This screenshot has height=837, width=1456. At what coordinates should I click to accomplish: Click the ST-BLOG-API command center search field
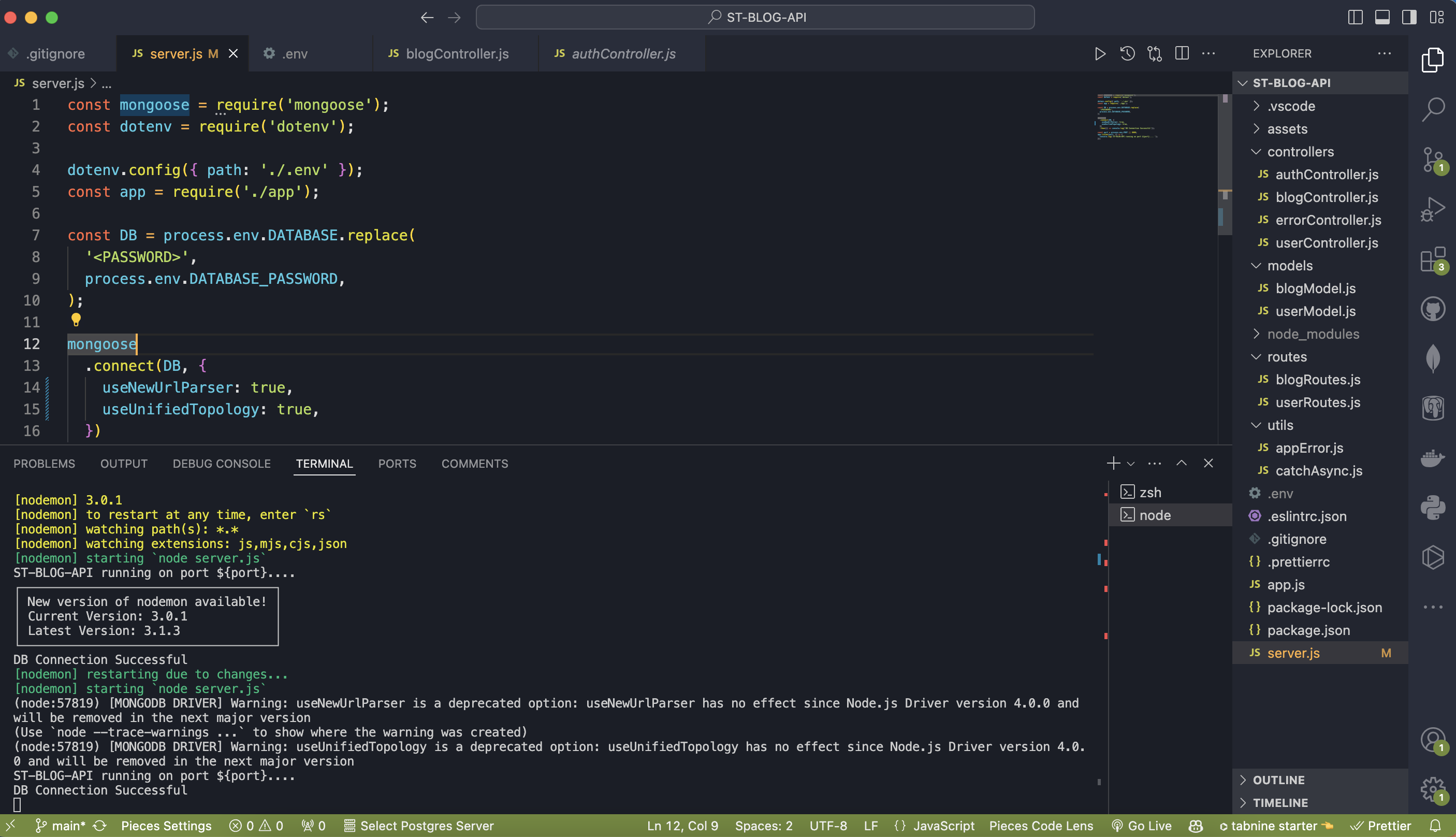(755, 17)
